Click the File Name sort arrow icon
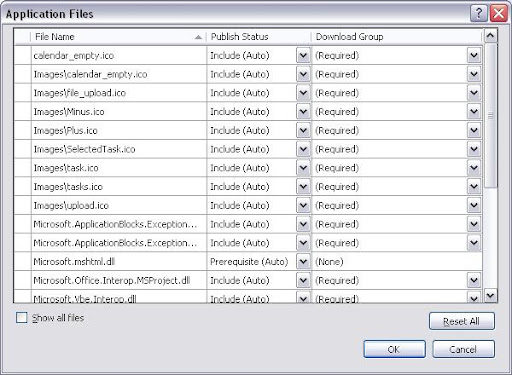The height and width of the screenshot is (375, 512). click(198, 37)
